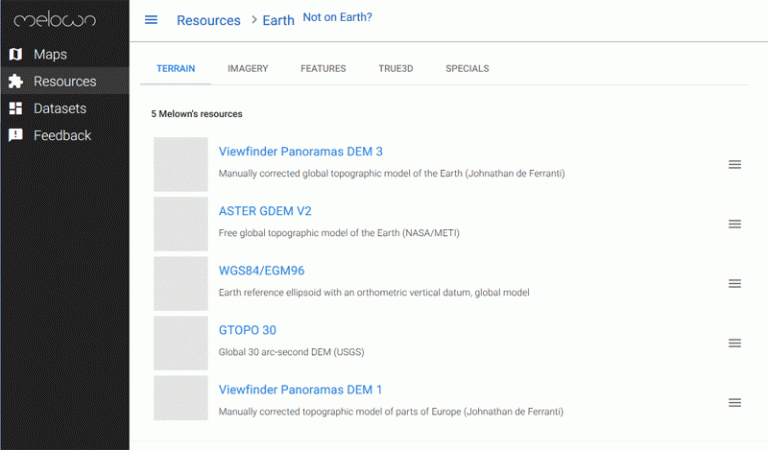Click the Melown logo in the sidebar
This screenshot has height=450, width=768.
[x=54, y=20]
